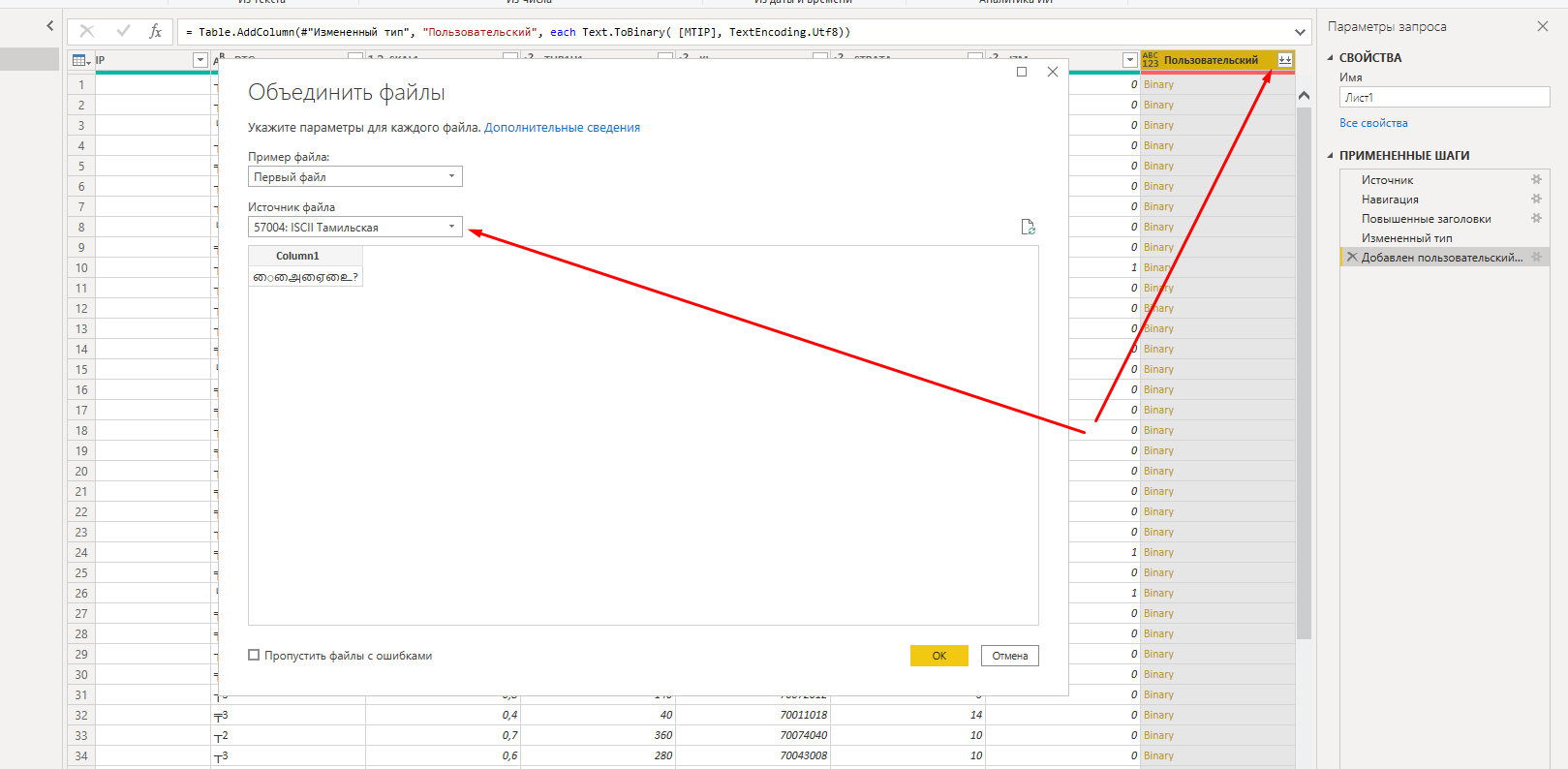The height and width of the screenshot is (769, 1568).
Task: Click the Combine Files double-arrow icon on Пользовательский column
Action: [1285, 60]
